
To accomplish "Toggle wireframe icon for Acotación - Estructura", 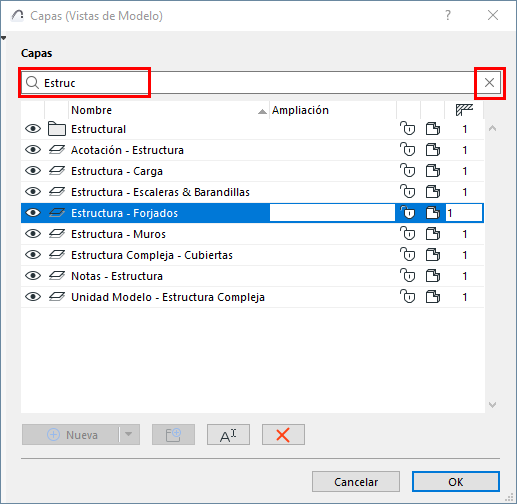I will coord(433,150).
